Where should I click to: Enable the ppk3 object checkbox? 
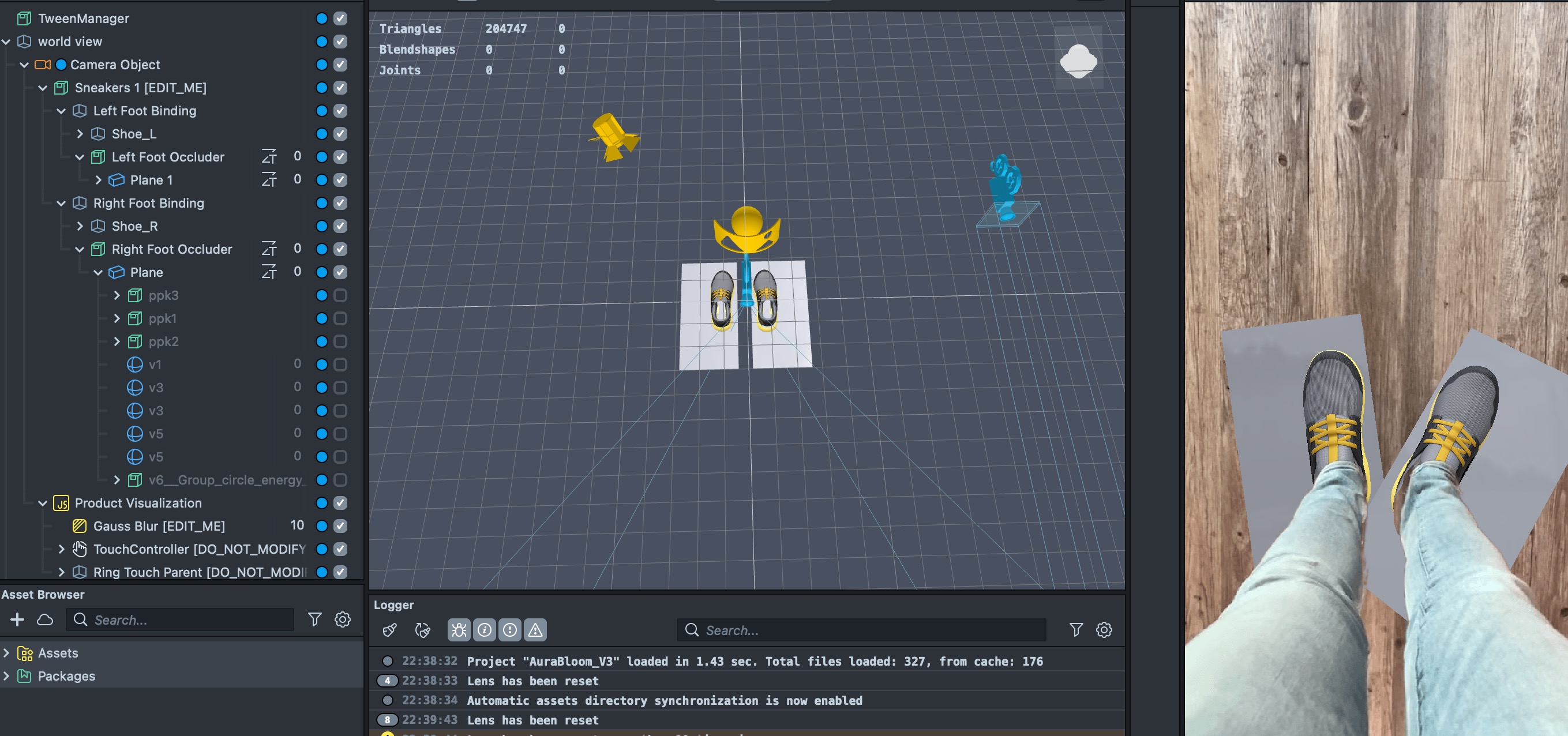pos(340,295)
